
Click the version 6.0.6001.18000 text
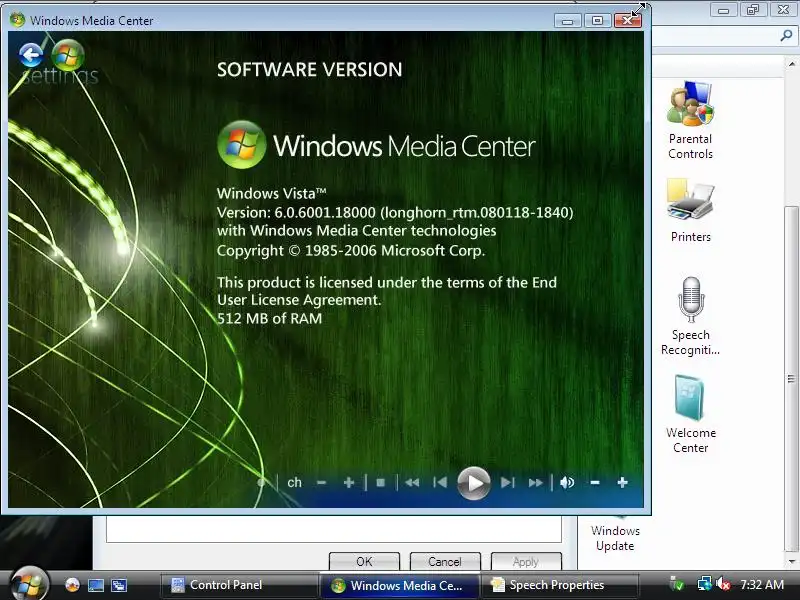pyautogui.click(x=395, y=212)
